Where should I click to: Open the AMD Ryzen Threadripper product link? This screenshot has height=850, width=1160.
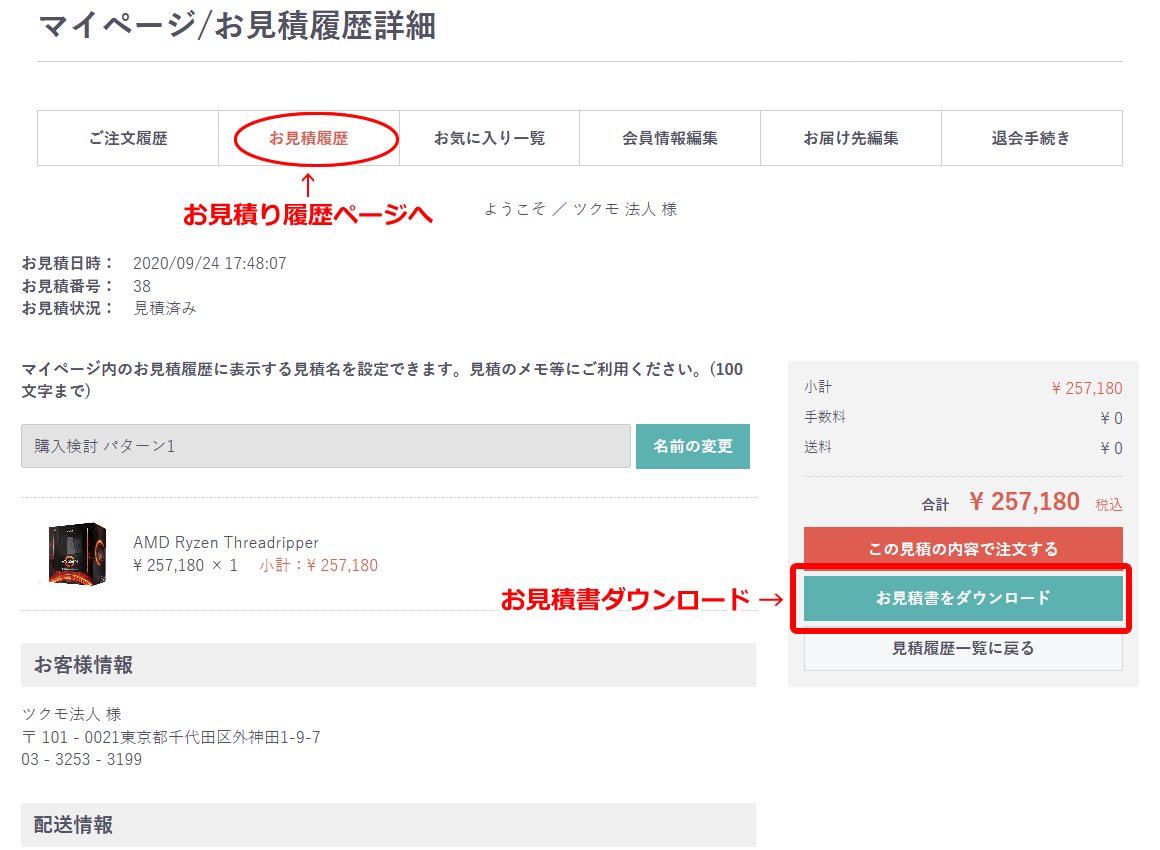tap(225, 543)
